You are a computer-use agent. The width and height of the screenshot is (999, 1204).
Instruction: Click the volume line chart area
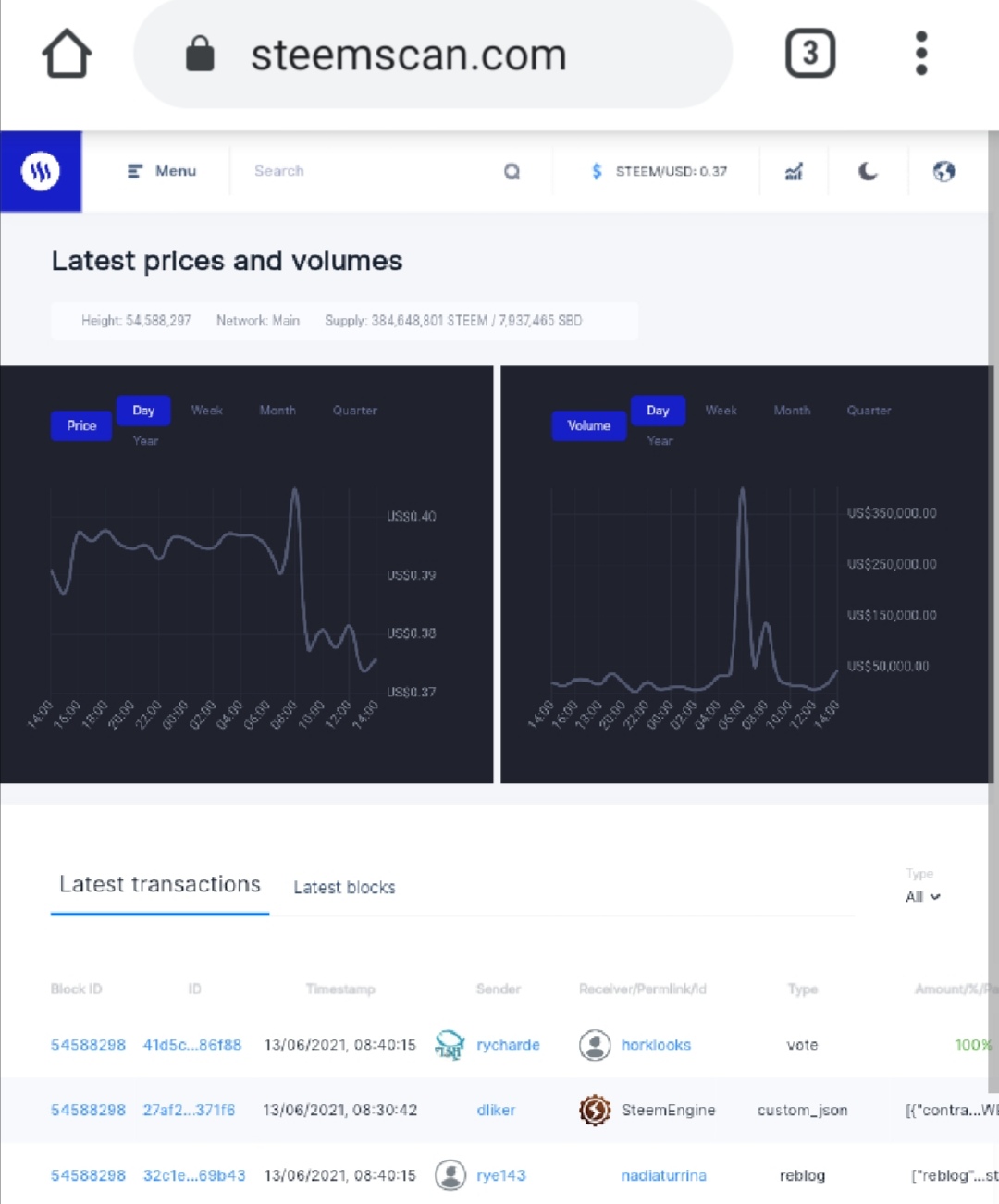click(x=694, y=592)
